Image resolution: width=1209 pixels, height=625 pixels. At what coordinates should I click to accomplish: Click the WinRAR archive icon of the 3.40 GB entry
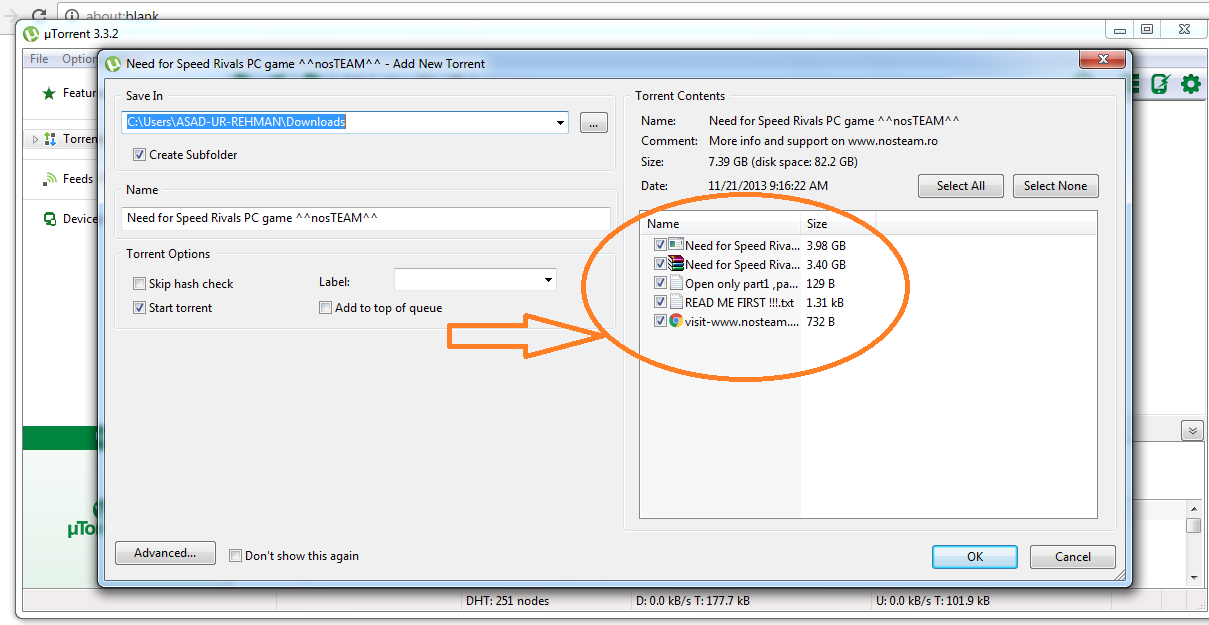point(676,264)
